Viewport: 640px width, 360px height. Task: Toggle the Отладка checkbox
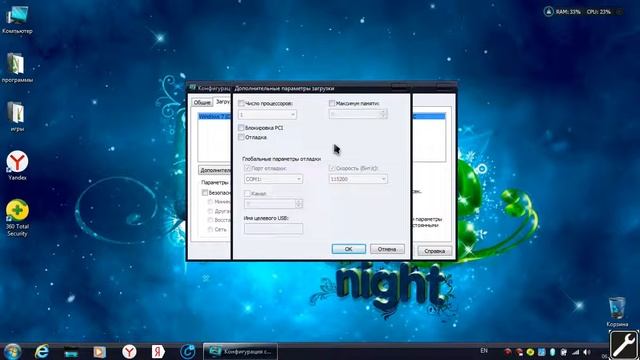[x=241, y=137]
